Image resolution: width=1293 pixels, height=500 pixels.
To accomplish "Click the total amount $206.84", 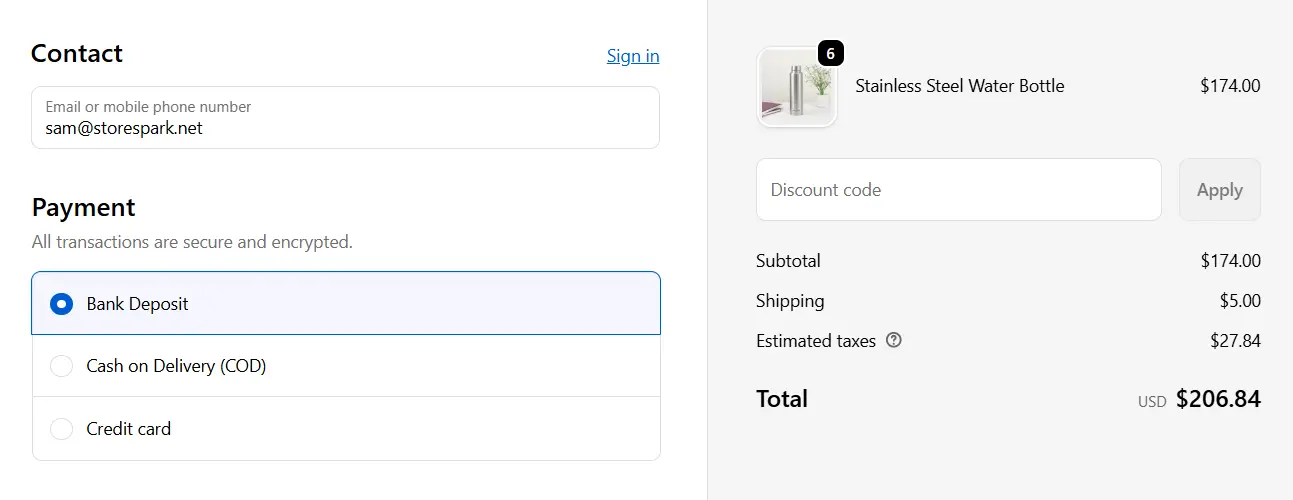I will point(1217,400).
